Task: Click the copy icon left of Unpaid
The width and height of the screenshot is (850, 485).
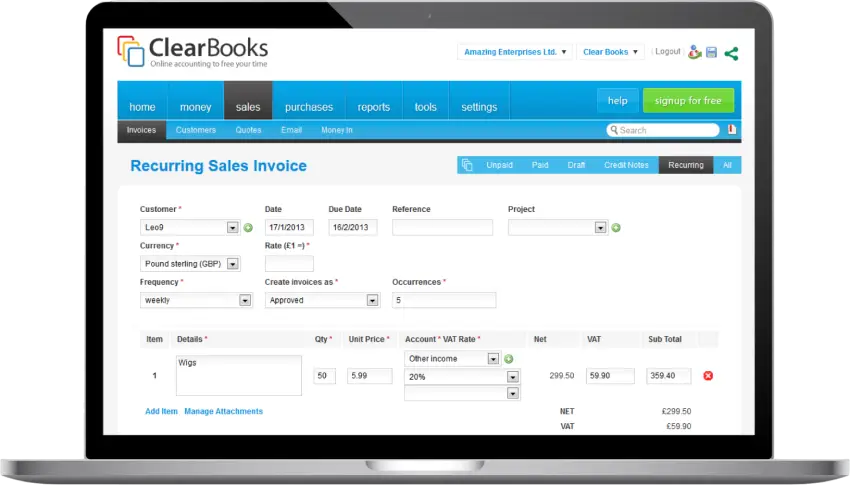Action: pos(467,165)
